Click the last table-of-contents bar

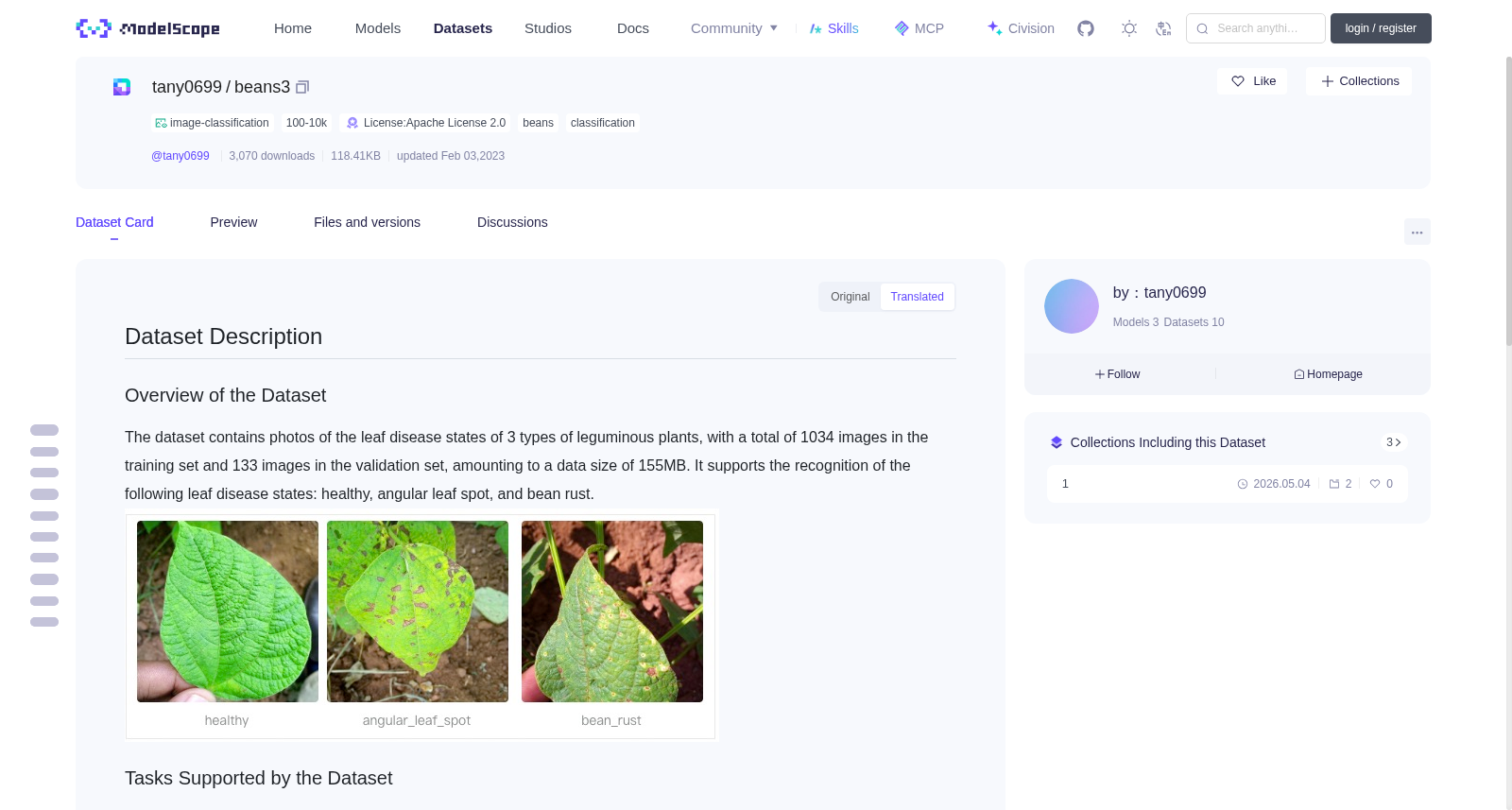point(44,622)
